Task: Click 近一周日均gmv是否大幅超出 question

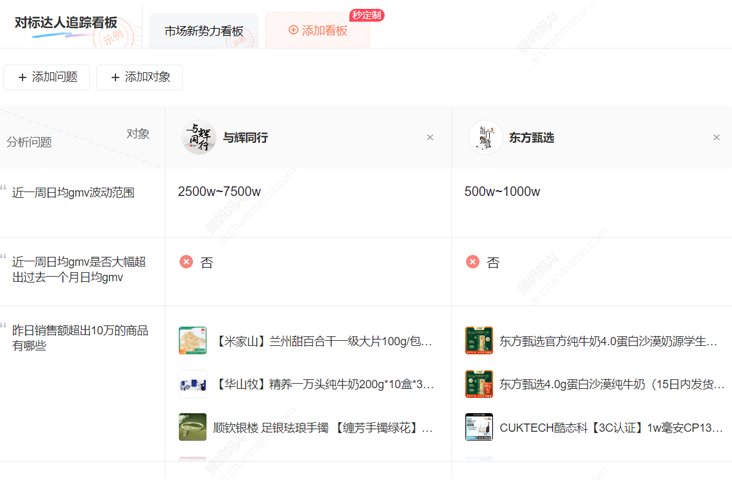Action: [x=79, y=269]
